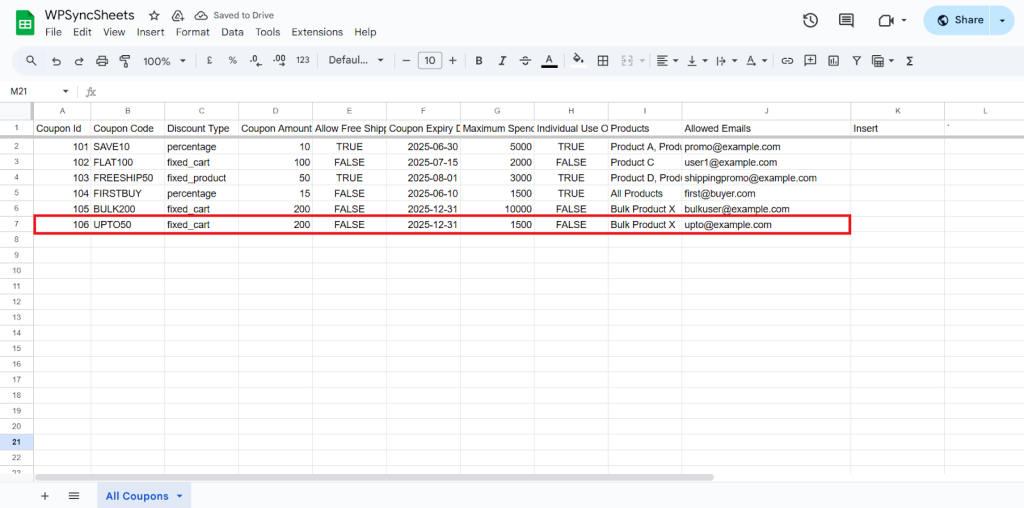Viewport: 1024px width, 508px height.
Task: Decrease font size with minus button
Action: pyautogui.click(x=406, y=61)
